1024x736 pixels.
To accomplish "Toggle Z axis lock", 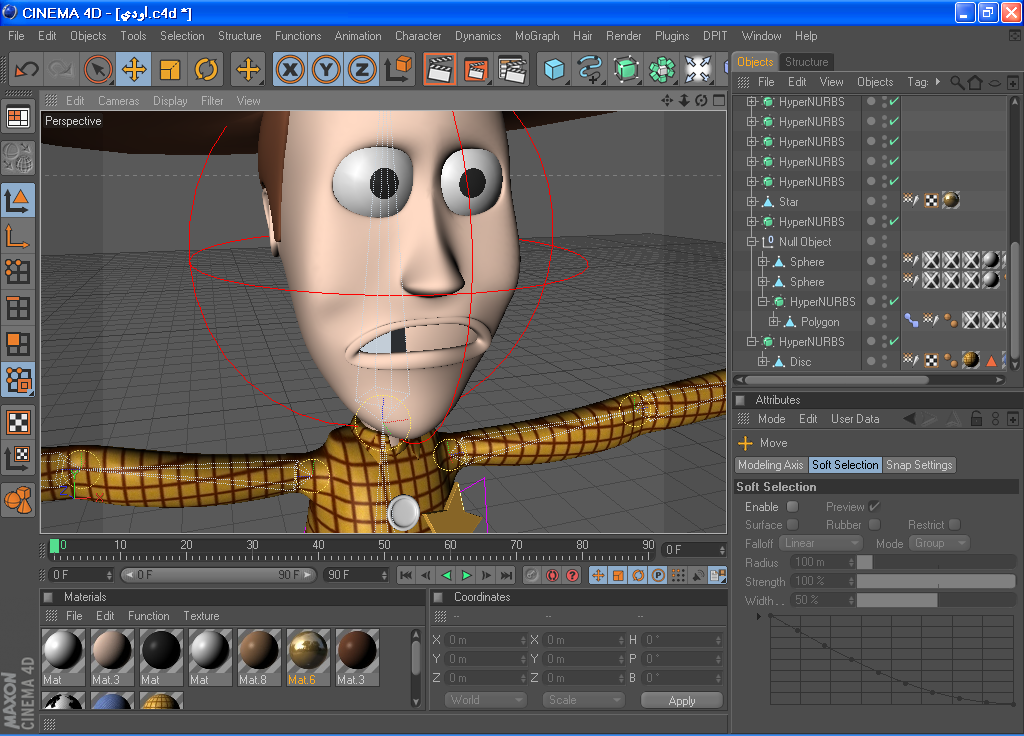I will [x=362, y=69].
